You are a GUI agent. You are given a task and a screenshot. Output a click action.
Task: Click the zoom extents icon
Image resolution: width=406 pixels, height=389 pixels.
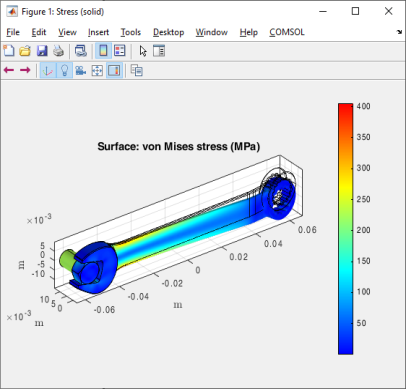[x=97, y=70]
